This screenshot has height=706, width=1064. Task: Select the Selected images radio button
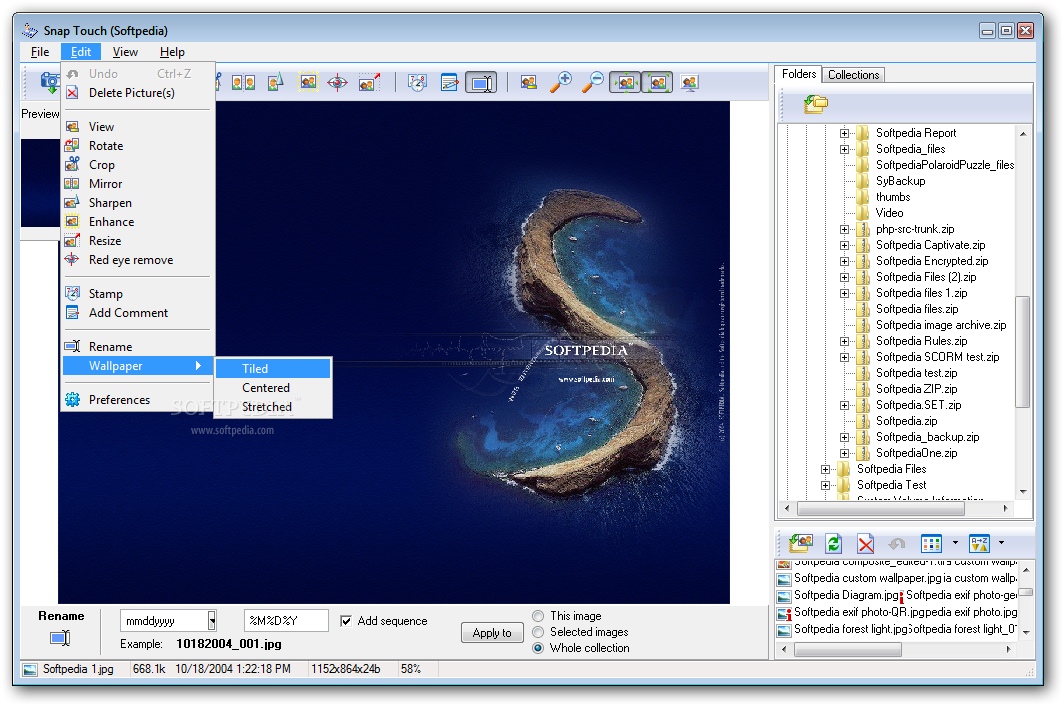(x=538, y=632)
